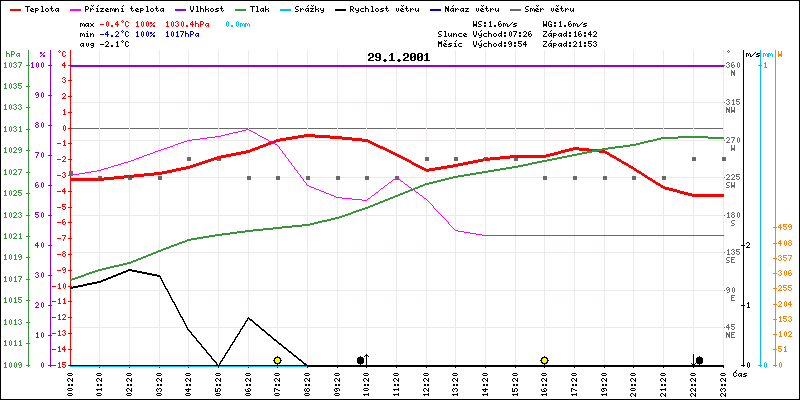Click the yellow sunset marker near 16:20
Viewport: 800px width, 400px height.
[544, 360]
